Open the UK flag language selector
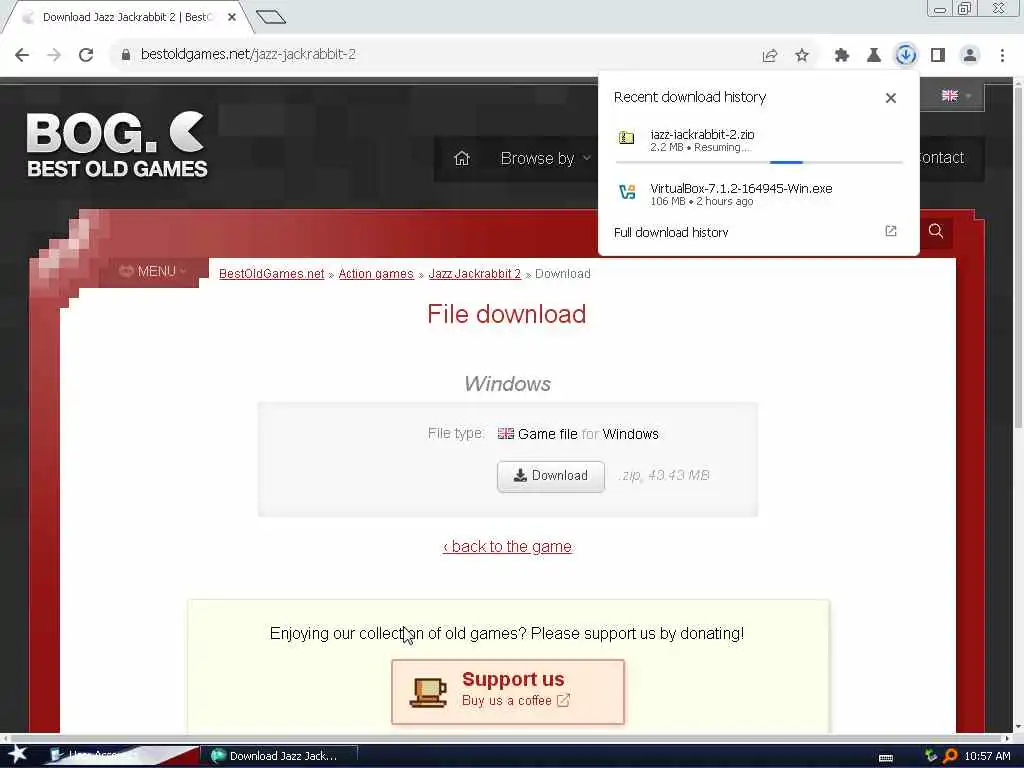Screen dimensions: 1024x768 click(956, 96)
